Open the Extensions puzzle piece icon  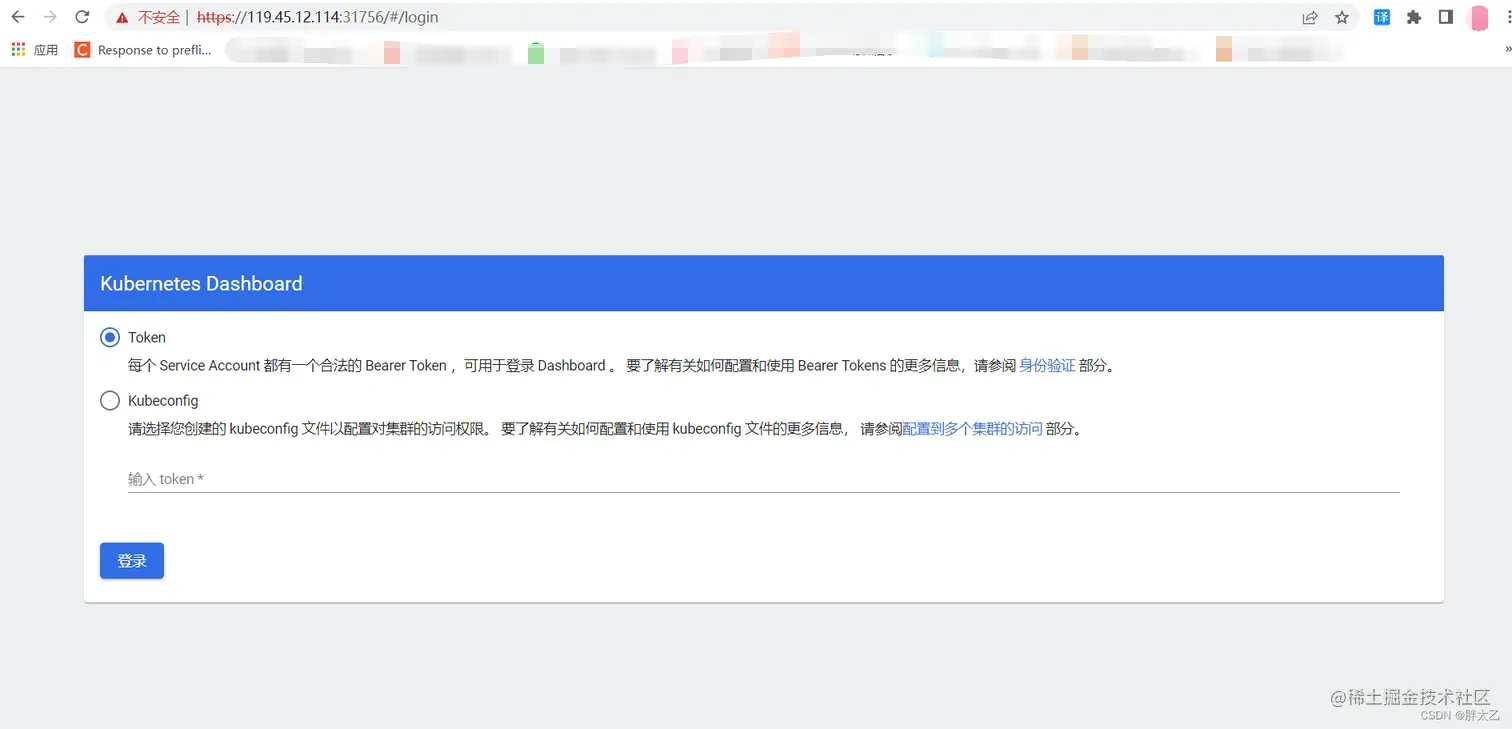pos(1414,17)
